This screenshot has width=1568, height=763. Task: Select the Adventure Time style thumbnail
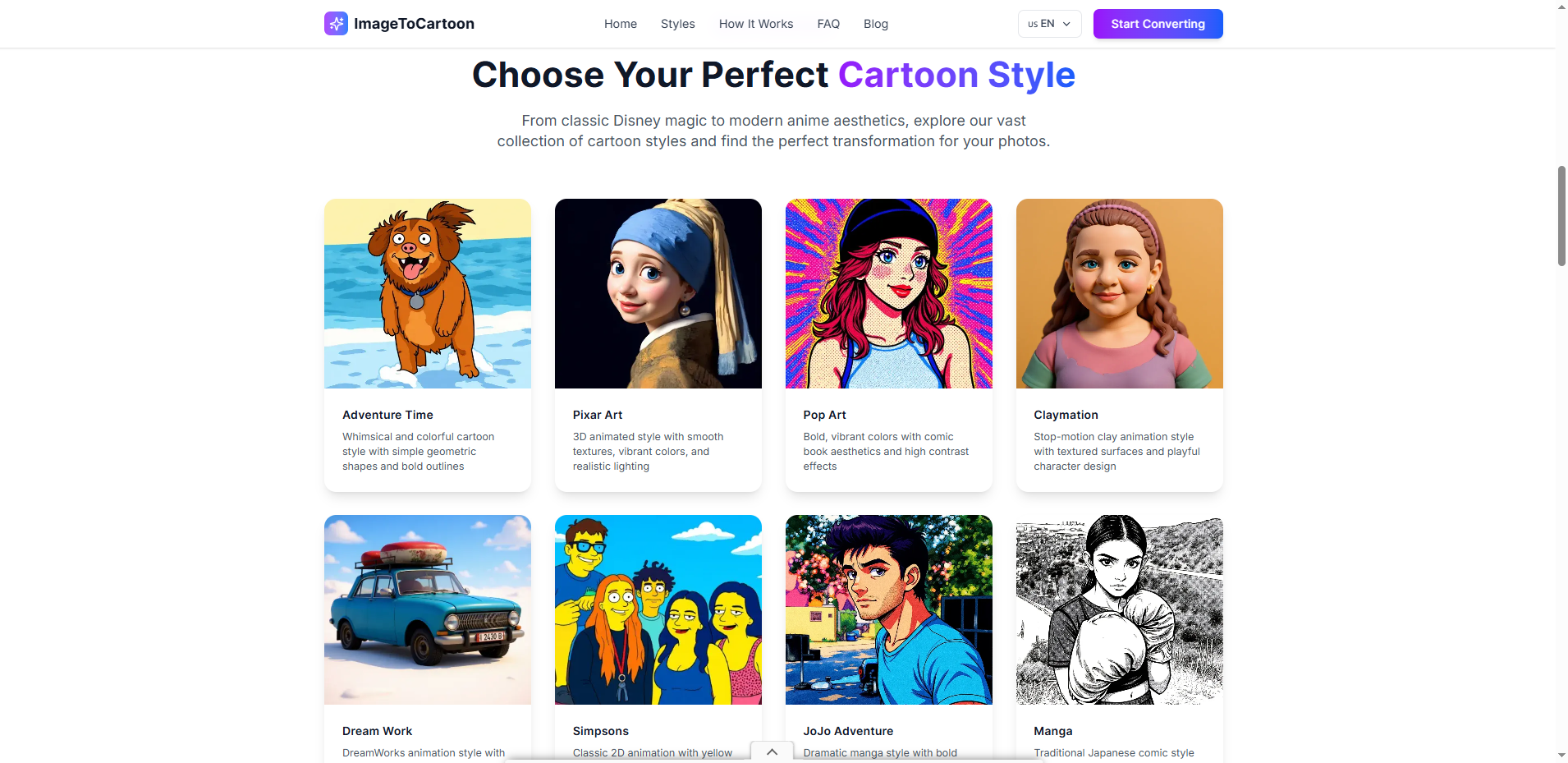click(x=427, y=293)
